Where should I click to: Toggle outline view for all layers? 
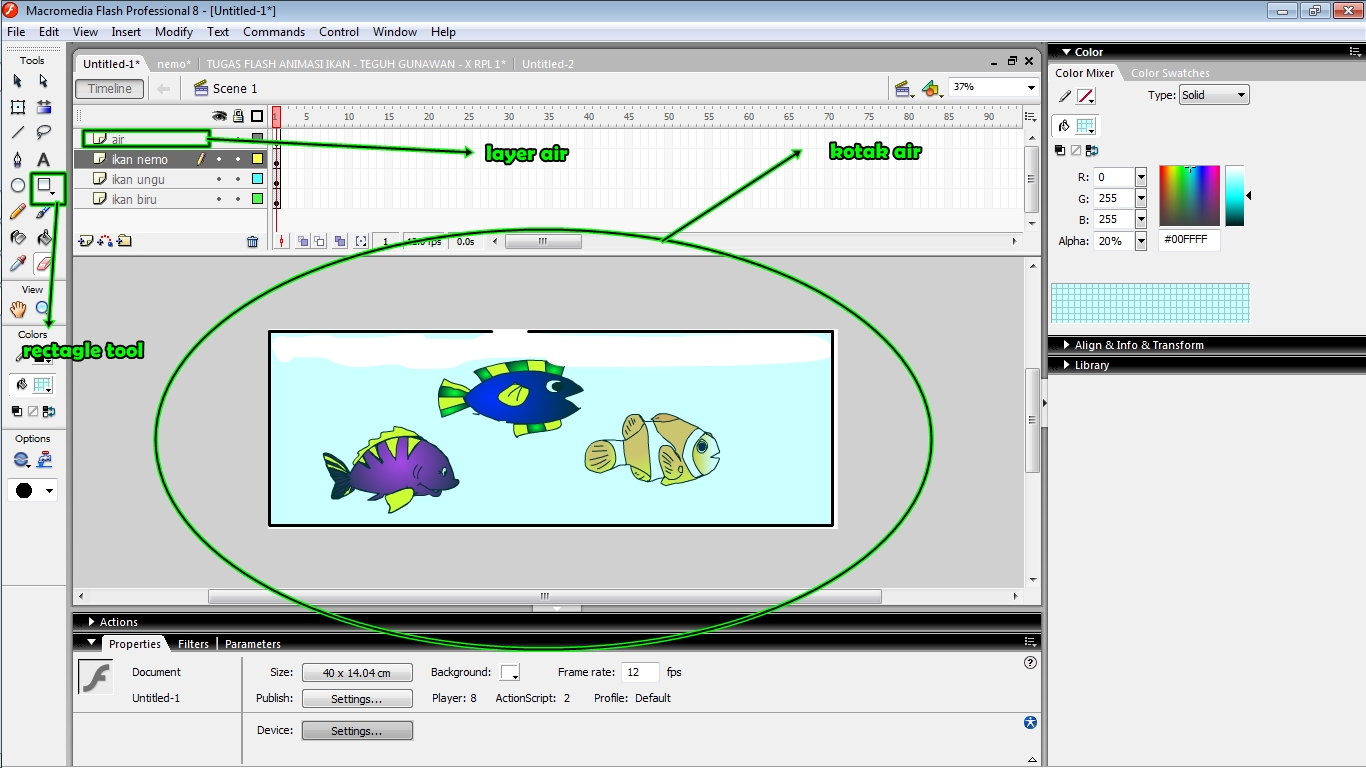257,116
